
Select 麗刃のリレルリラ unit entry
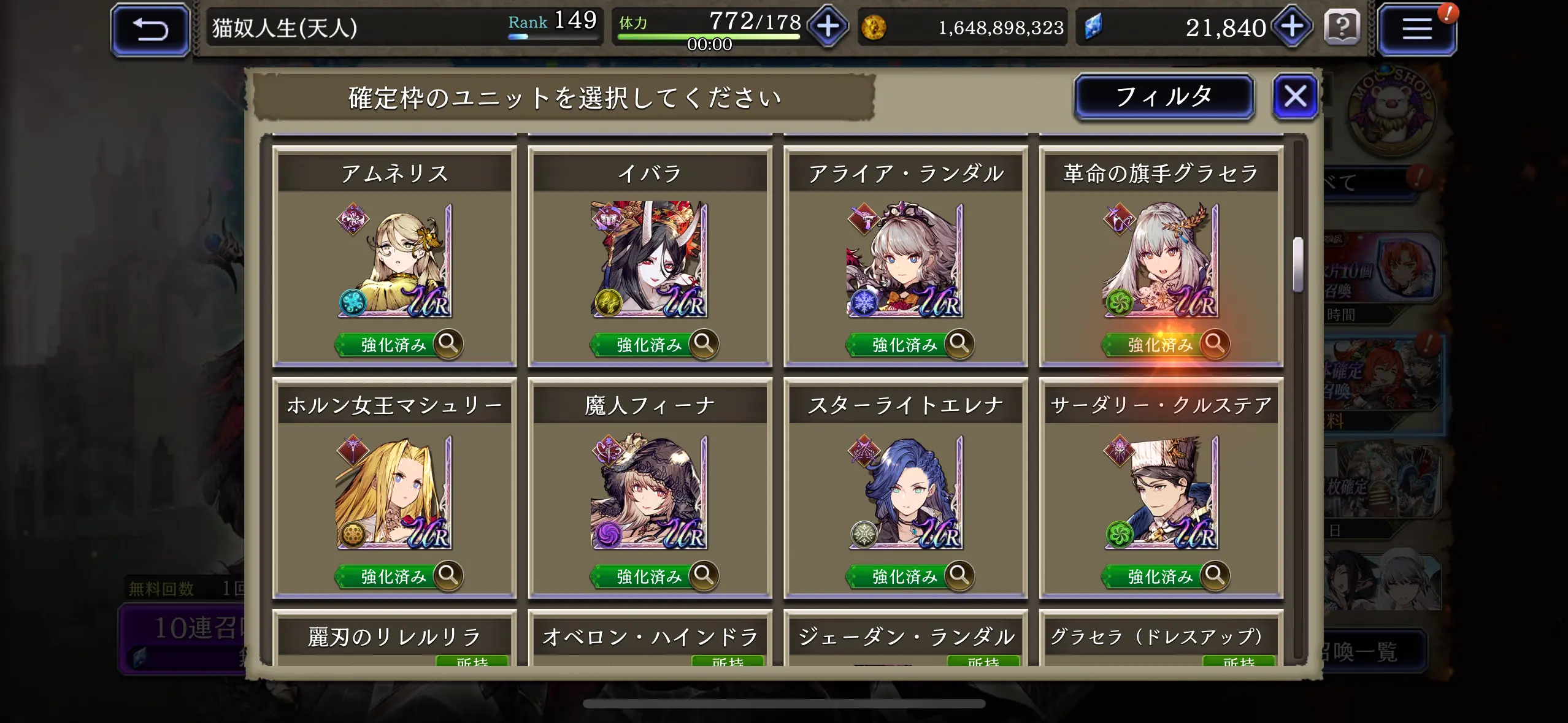pos(394,638)
